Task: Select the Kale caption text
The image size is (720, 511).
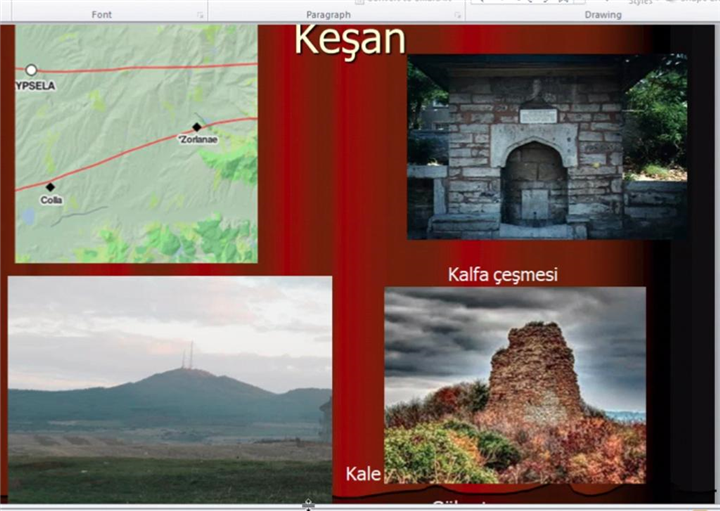Action: 363,474
